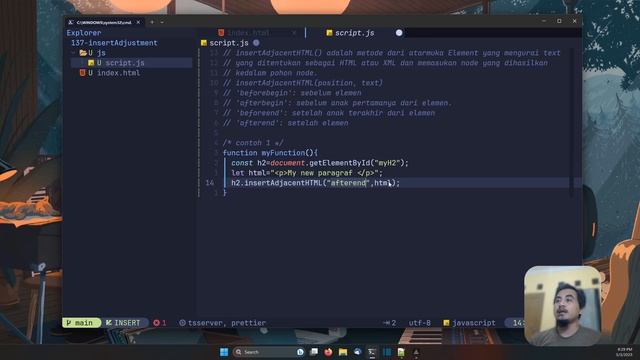Viewport: 640px width, 360px height.
Task: Click the HTML icon beside index.html in Explorer
Action: tap(83, 73)
